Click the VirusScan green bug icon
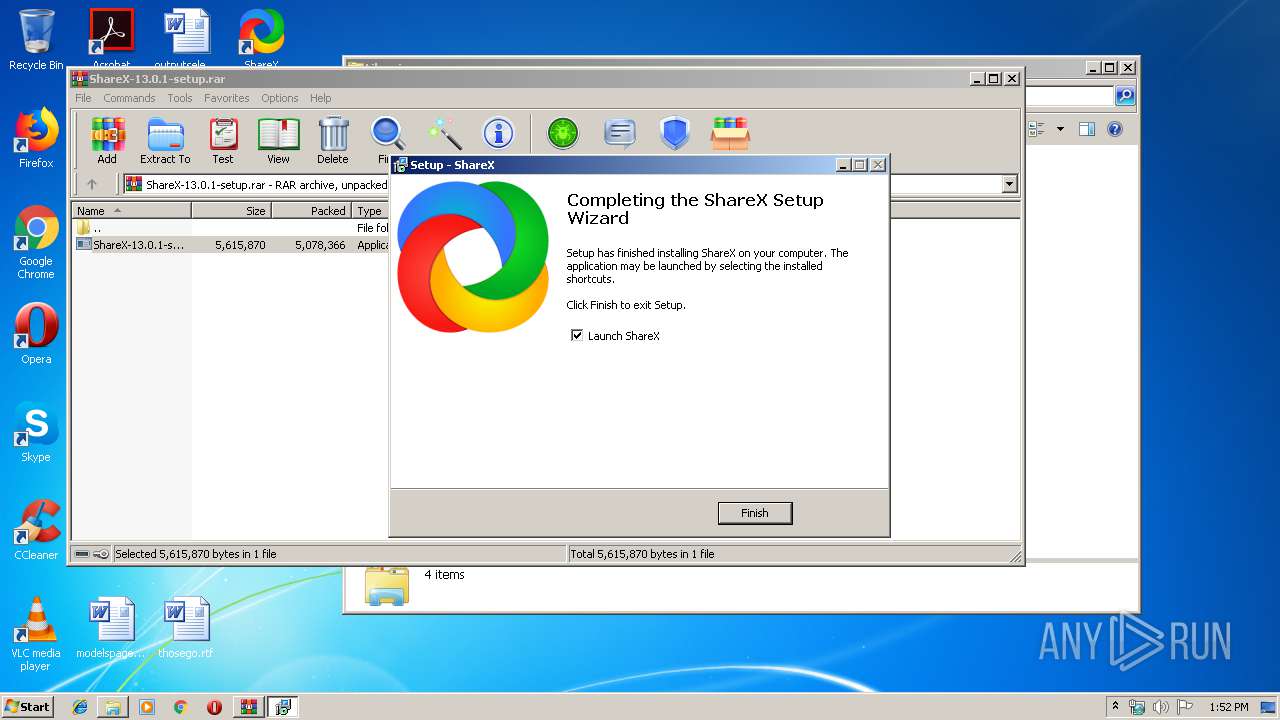 [563, 133]
